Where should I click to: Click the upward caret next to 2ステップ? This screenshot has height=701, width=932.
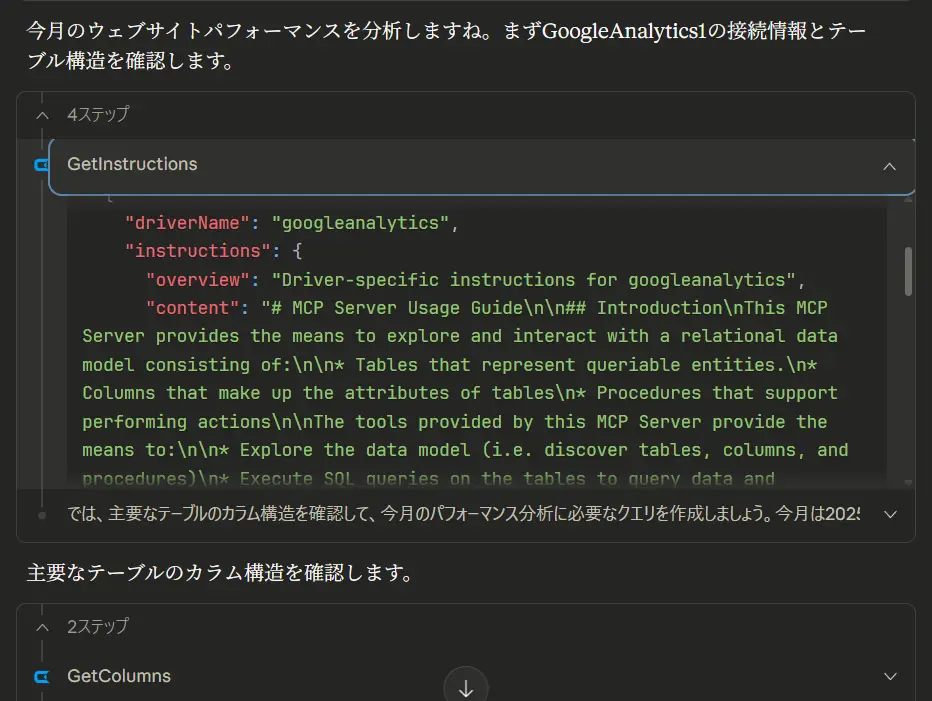[42, 626]
